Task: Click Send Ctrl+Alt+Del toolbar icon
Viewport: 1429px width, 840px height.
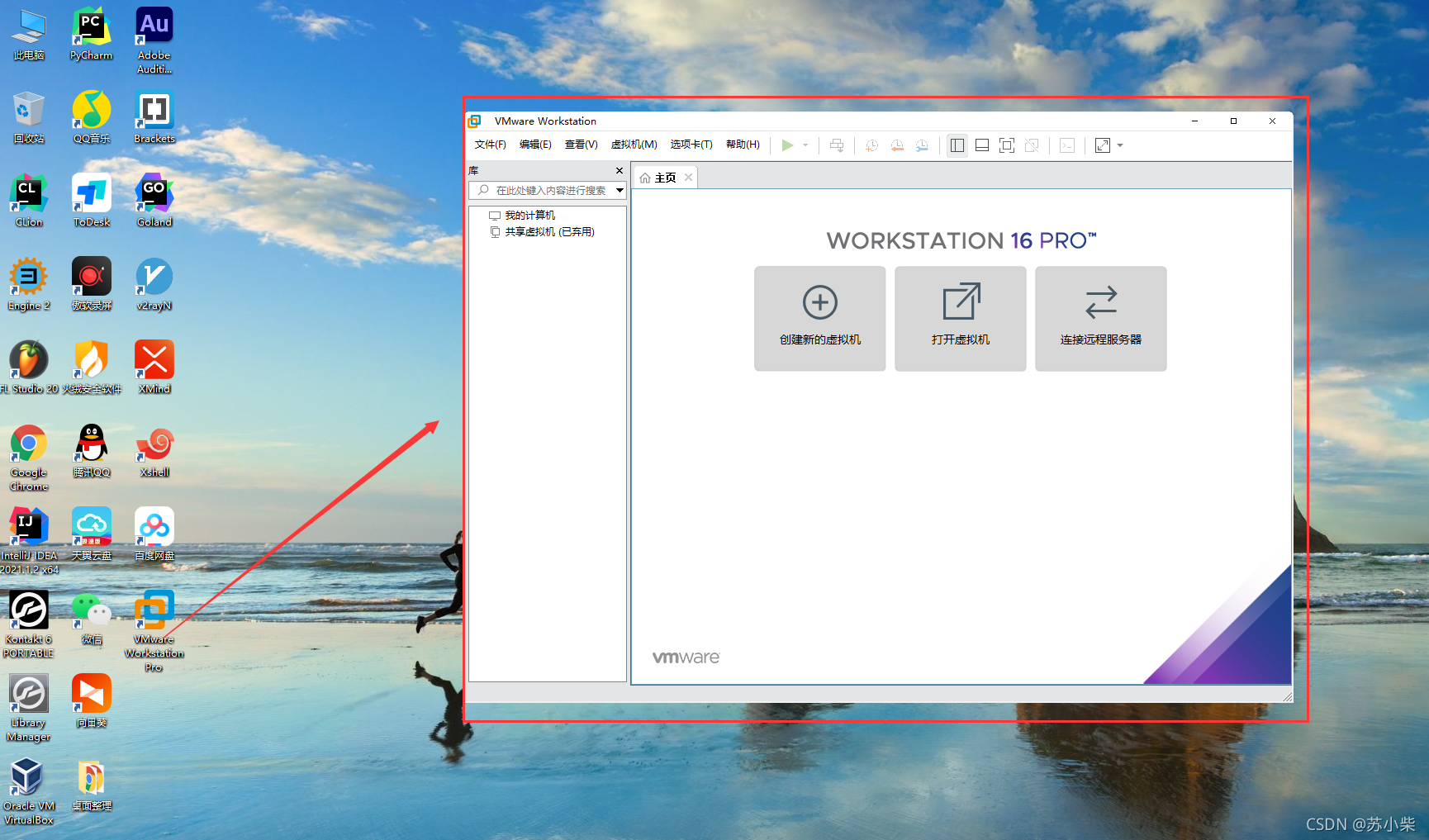Action: (x=837, y=145)
